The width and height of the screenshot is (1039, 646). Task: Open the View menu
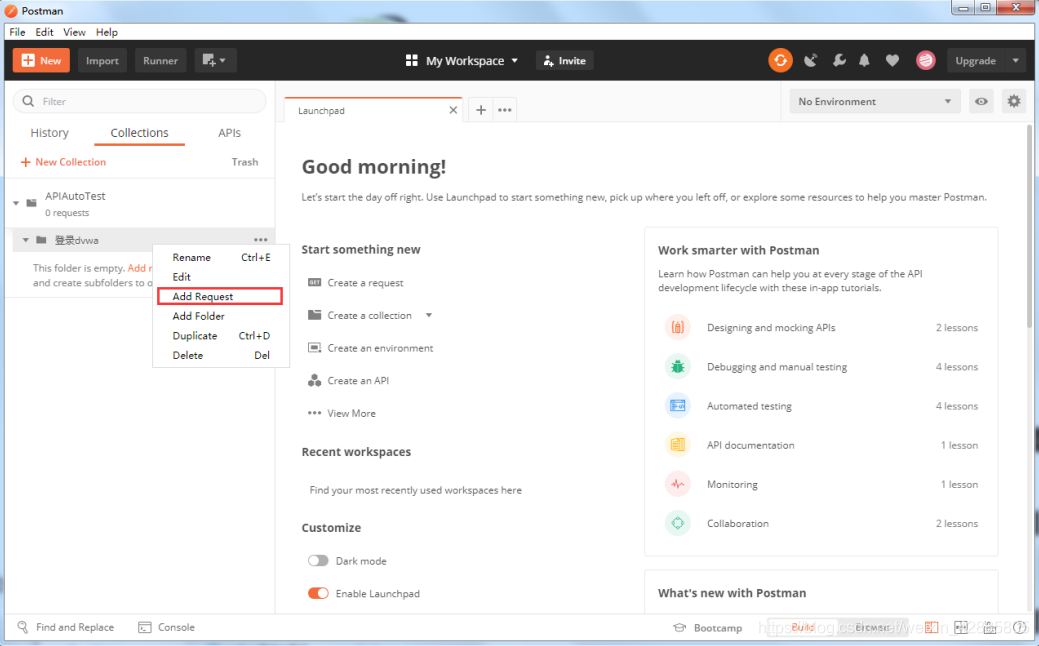click(74, 32)
